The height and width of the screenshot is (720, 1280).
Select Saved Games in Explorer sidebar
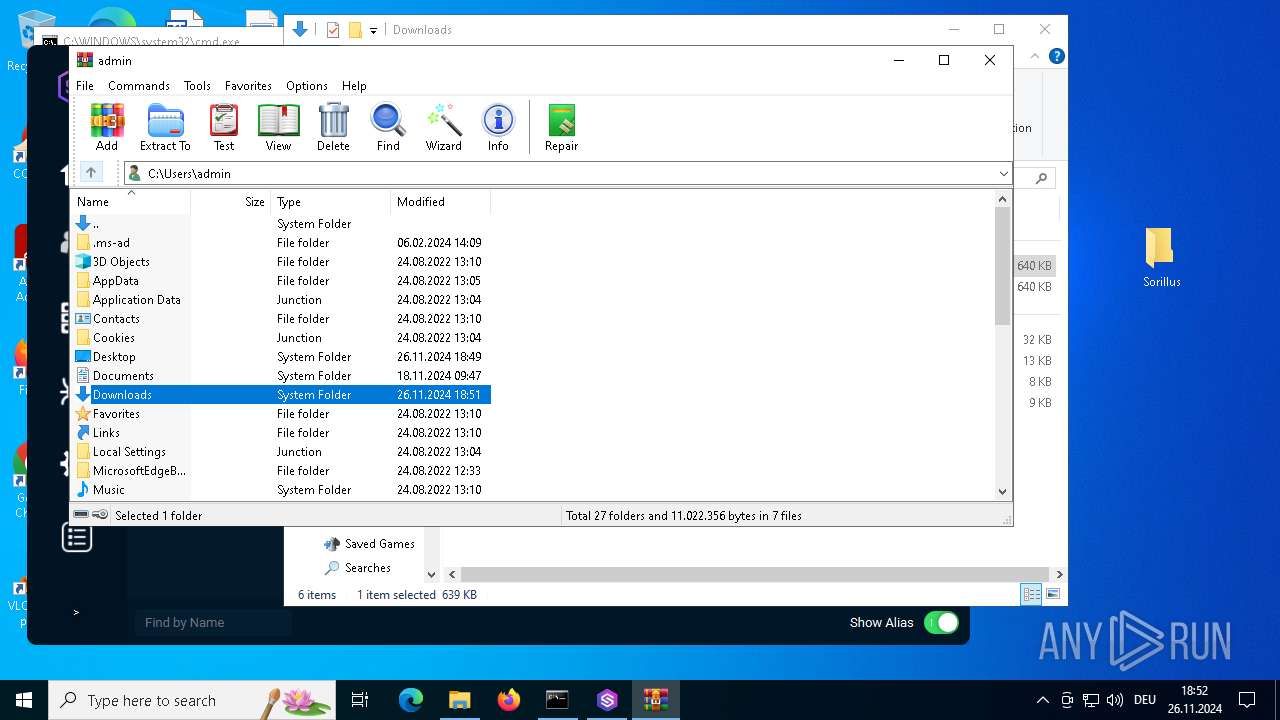click(x=369, y=544)
